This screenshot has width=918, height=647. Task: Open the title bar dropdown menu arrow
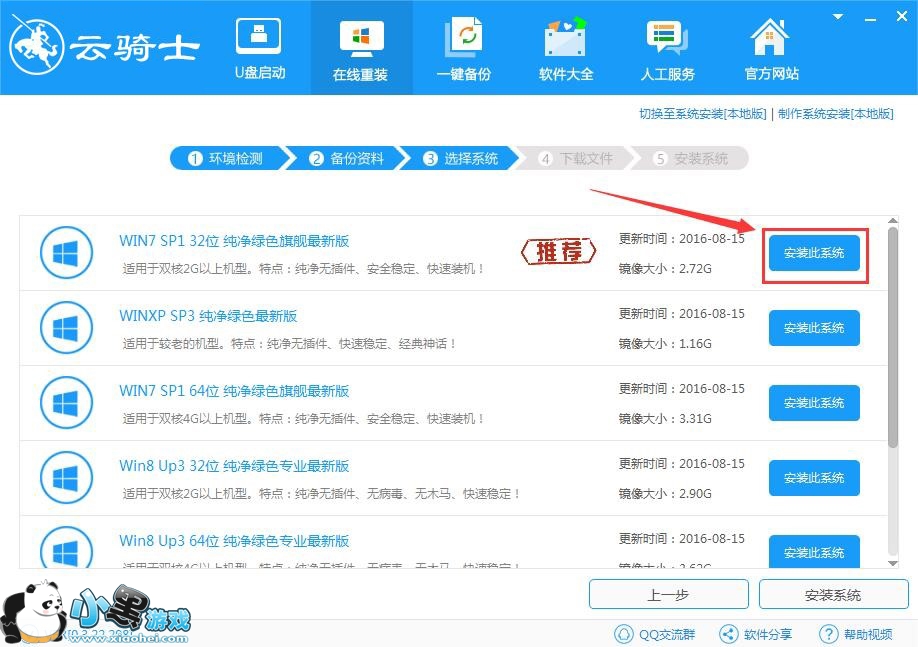click(838, 16)
